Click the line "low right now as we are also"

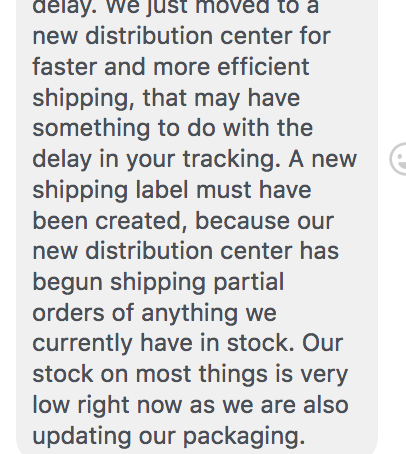190,405
